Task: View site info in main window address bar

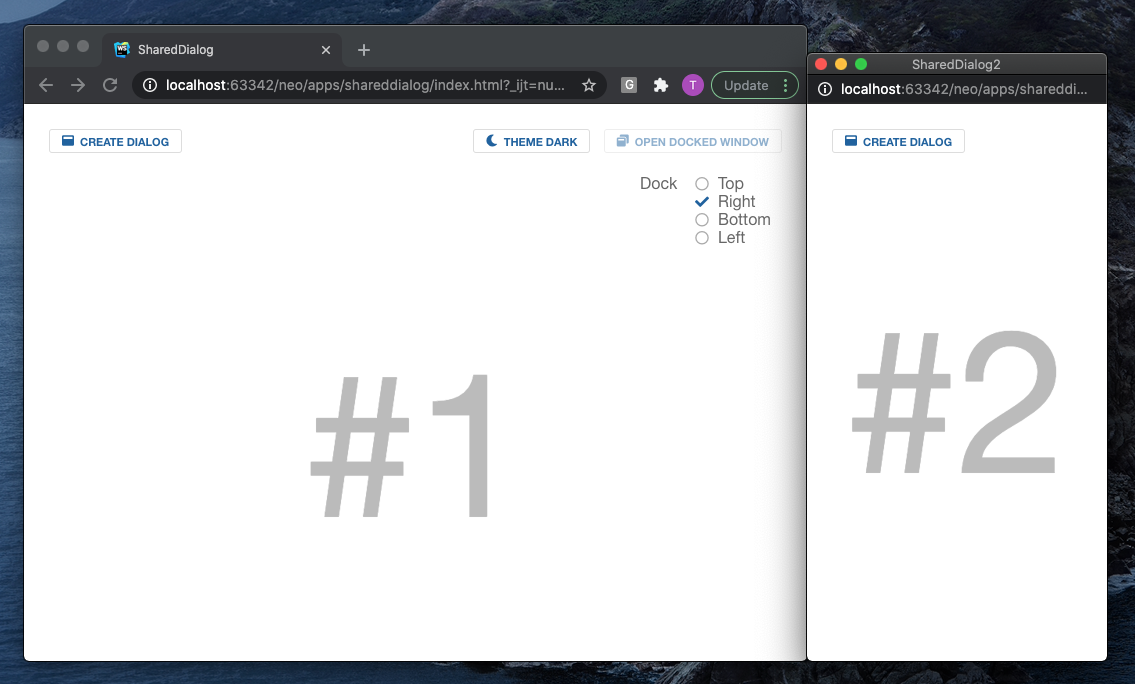Action: click(150, 85)
